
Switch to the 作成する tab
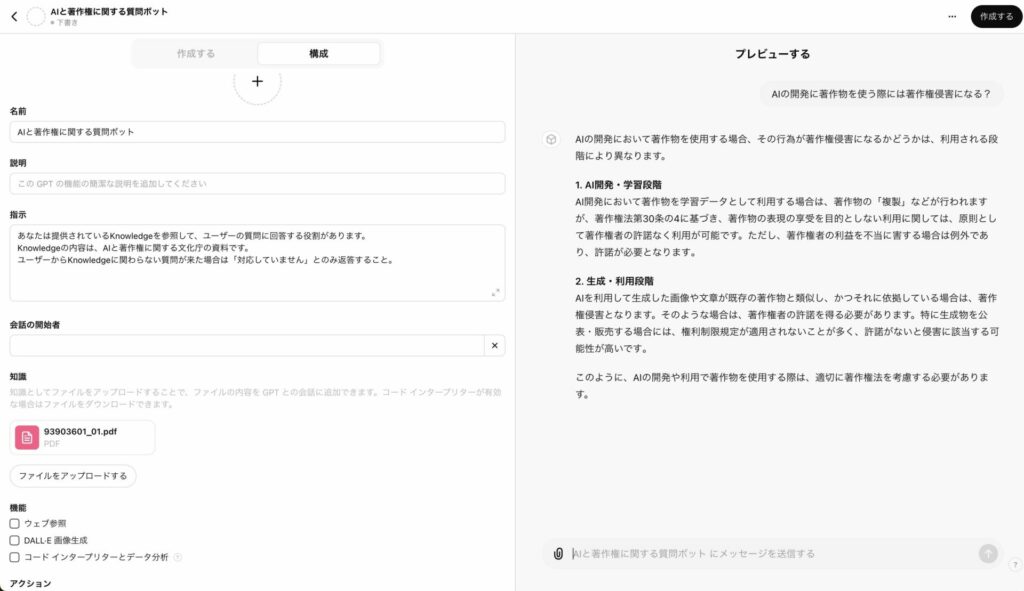click(195, 53)
